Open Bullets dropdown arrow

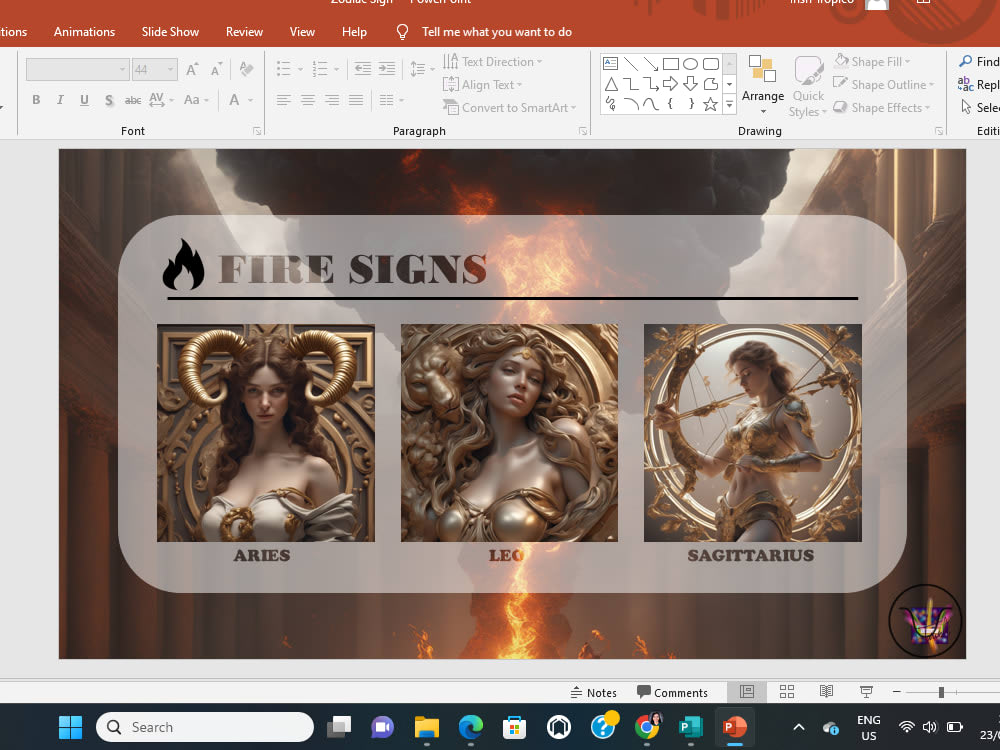pos(300,70)
